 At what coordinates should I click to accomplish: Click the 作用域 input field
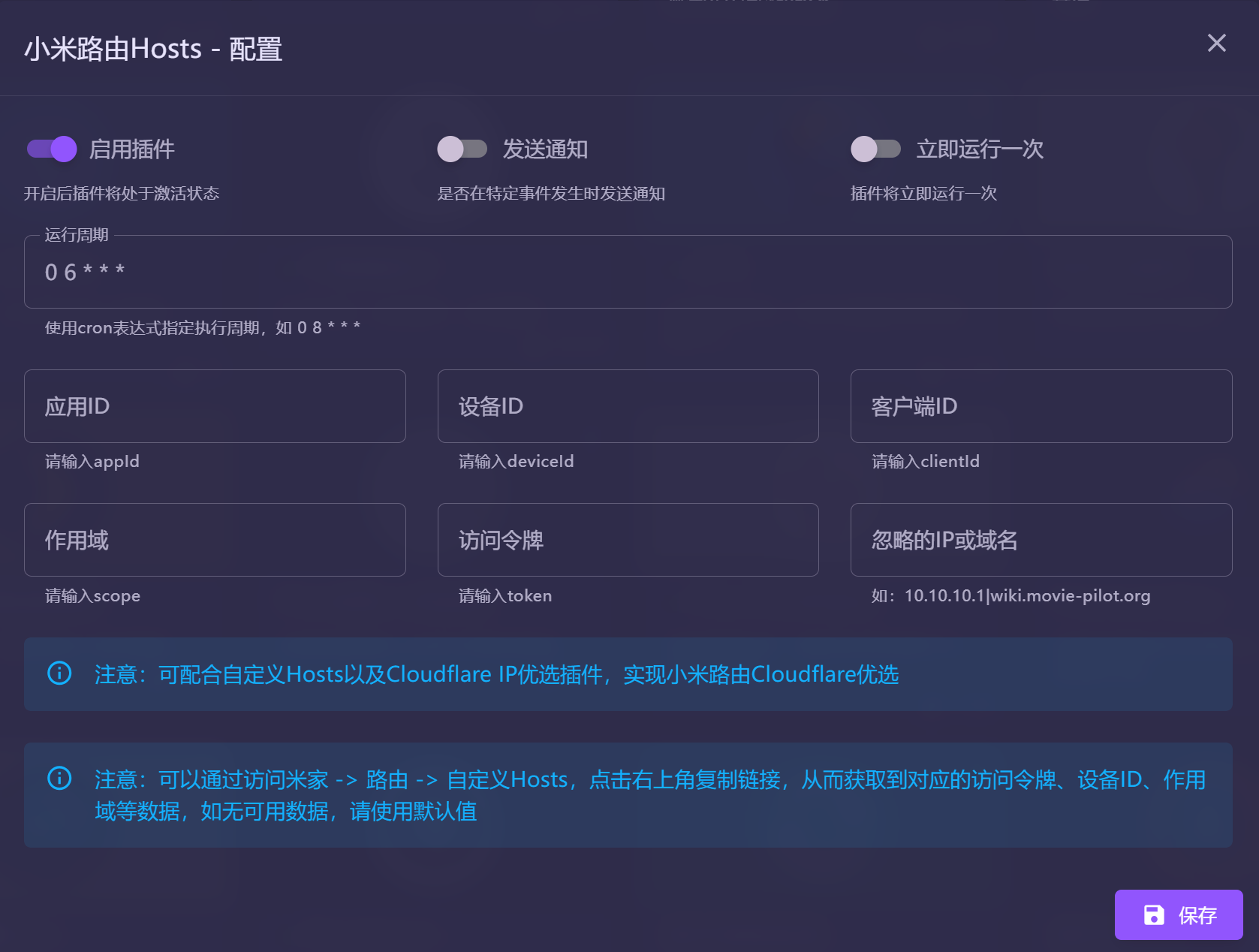click(215, 540)
